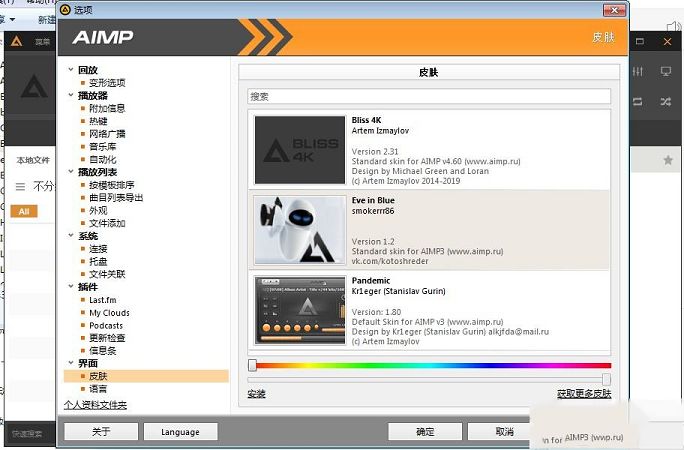Viewport: 684px width, 450px height.
Task: Collapse the 界面 tree section
Action: pyautogui.click(x=71, y=363)
